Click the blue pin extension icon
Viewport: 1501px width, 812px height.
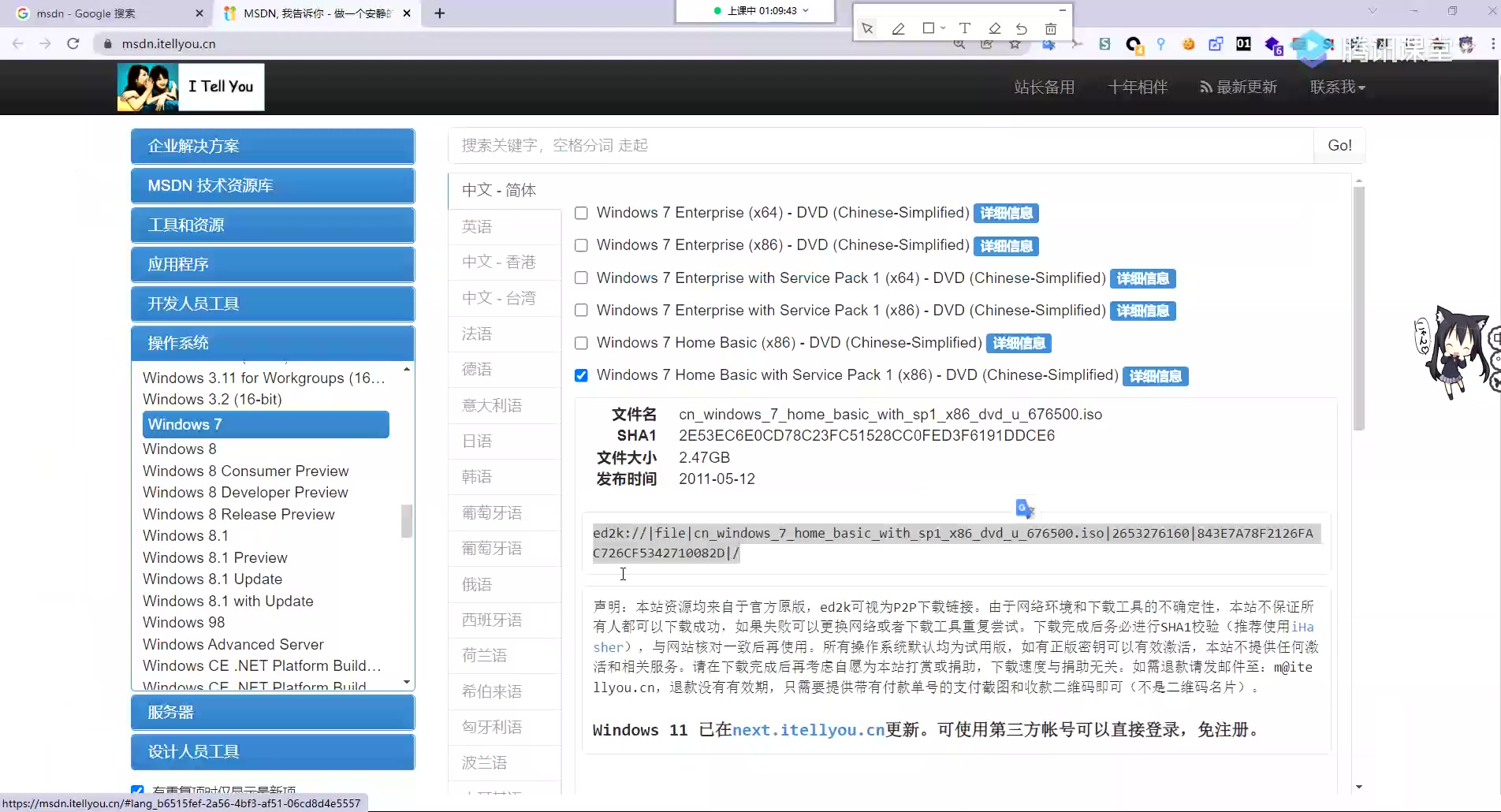click(1160, 44)
